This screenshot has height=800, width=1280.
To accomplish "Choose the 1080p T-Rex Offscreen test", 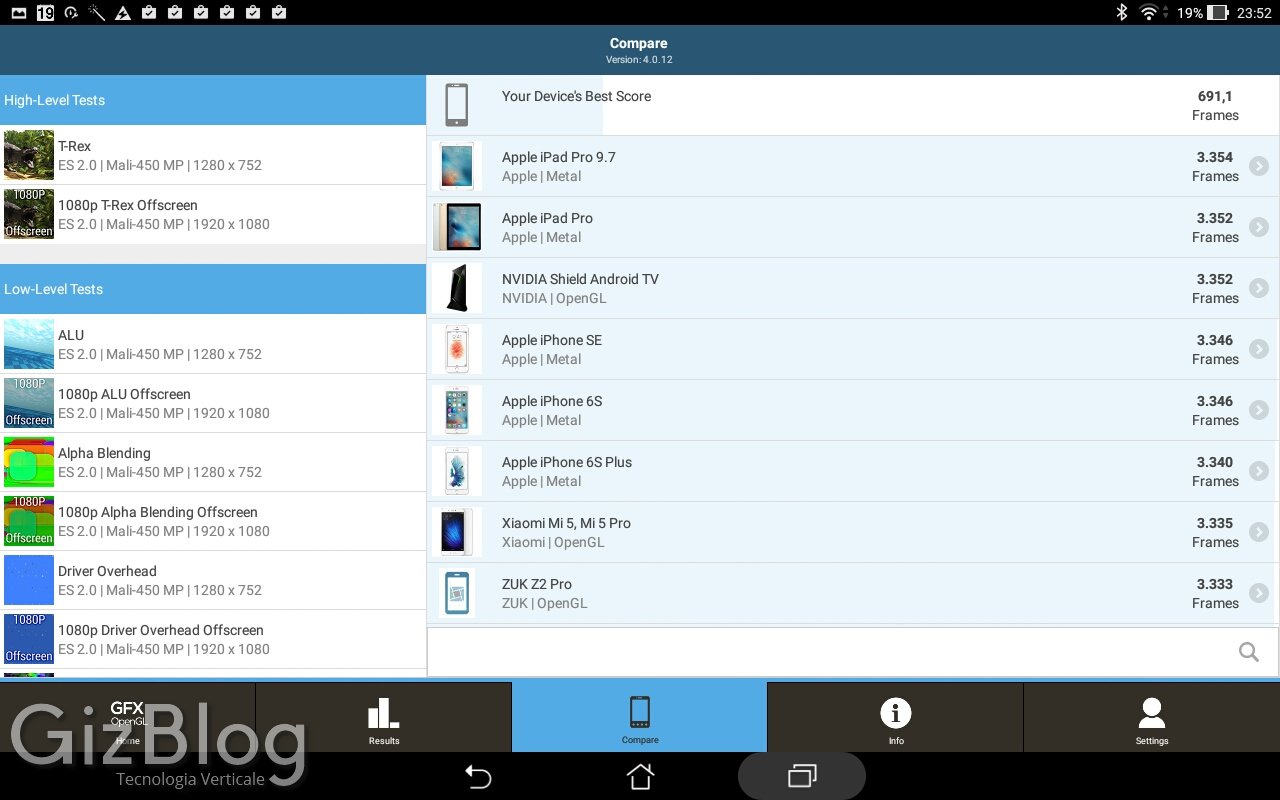I will tap(213, 214).
